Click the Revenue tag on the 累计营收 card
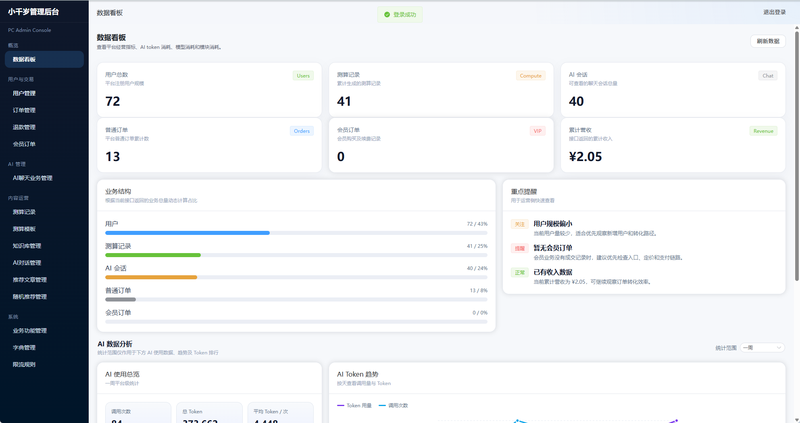 point(763,131)
